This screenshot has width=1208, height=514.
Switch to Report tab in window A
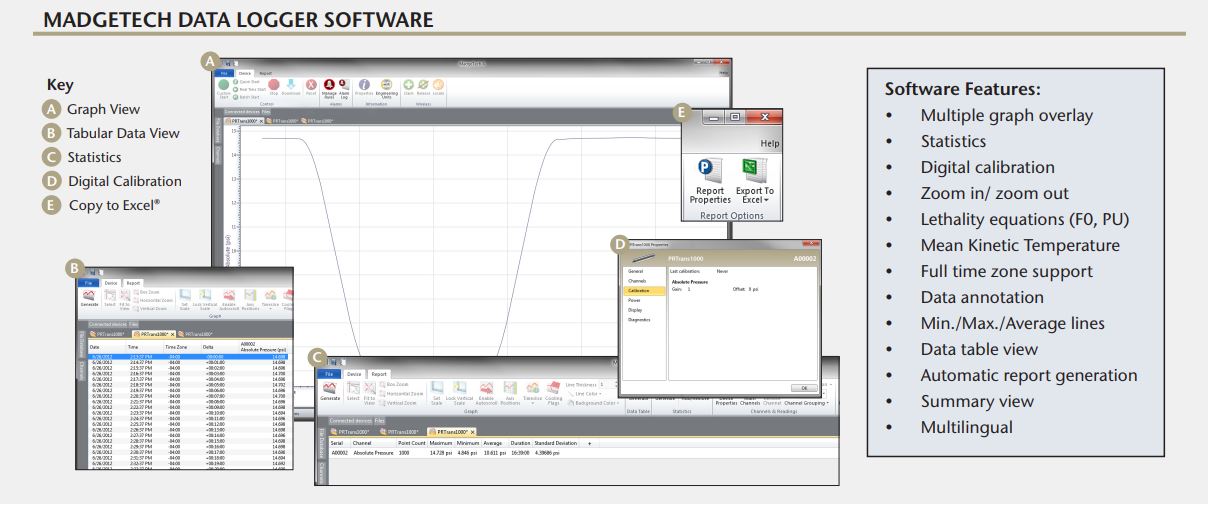(x=266, y=73)
